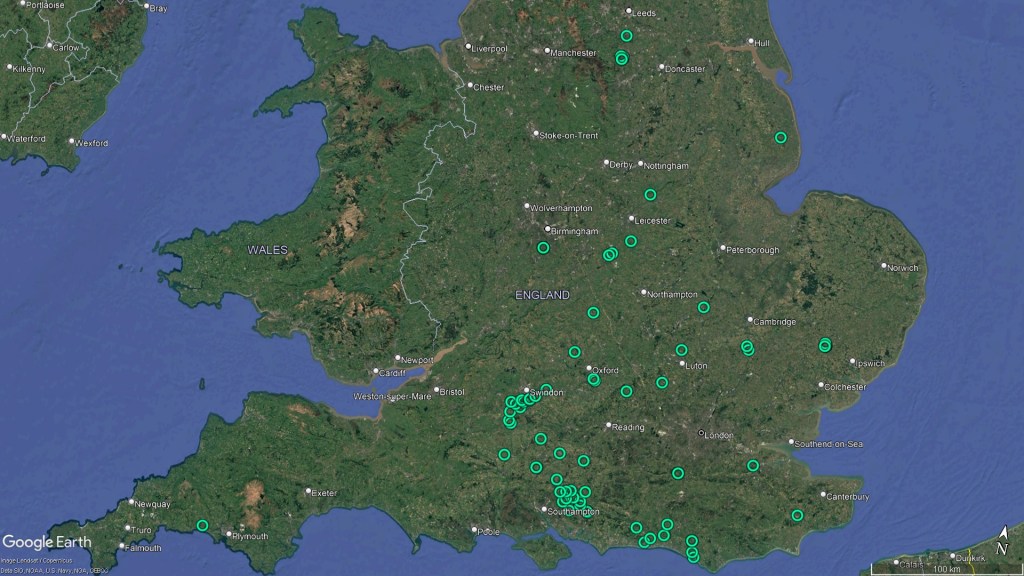The height and width of the screenshot is (576, 1024).
Task: Select the Southampton place label
Action: click(571, 511)
